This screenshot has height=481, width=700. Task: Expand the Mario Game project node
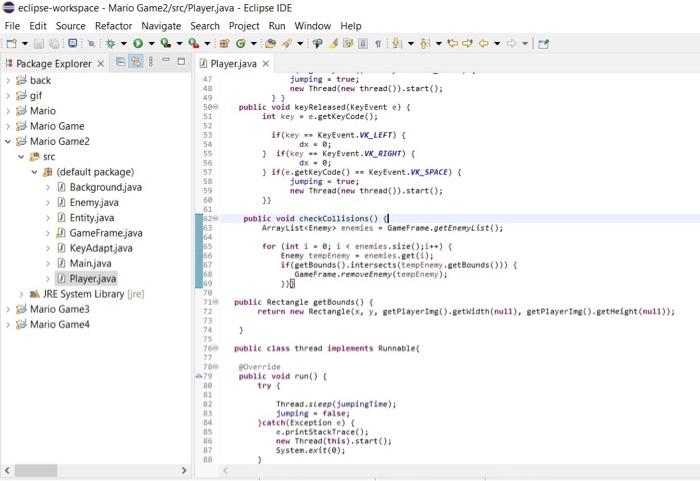point(8,126)
